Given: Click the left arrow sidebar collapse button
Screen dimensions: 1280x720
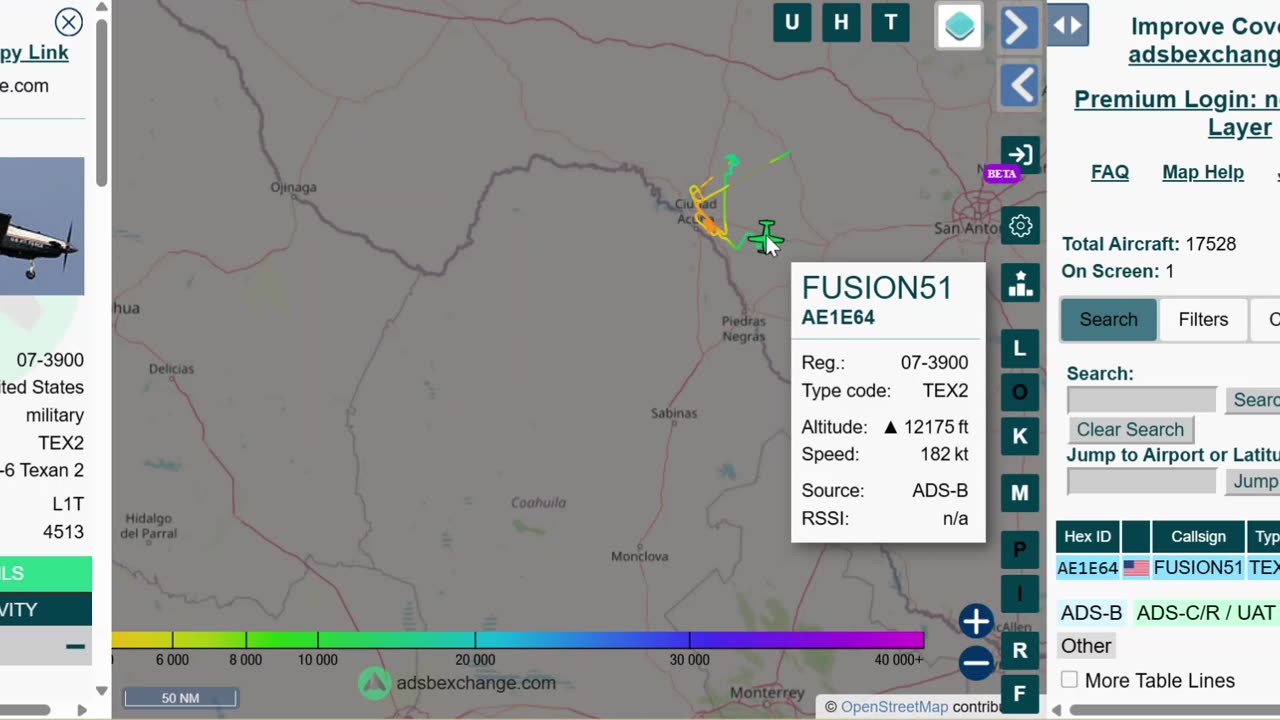Looking at the screenshot, I should [x=1020, y=86].
